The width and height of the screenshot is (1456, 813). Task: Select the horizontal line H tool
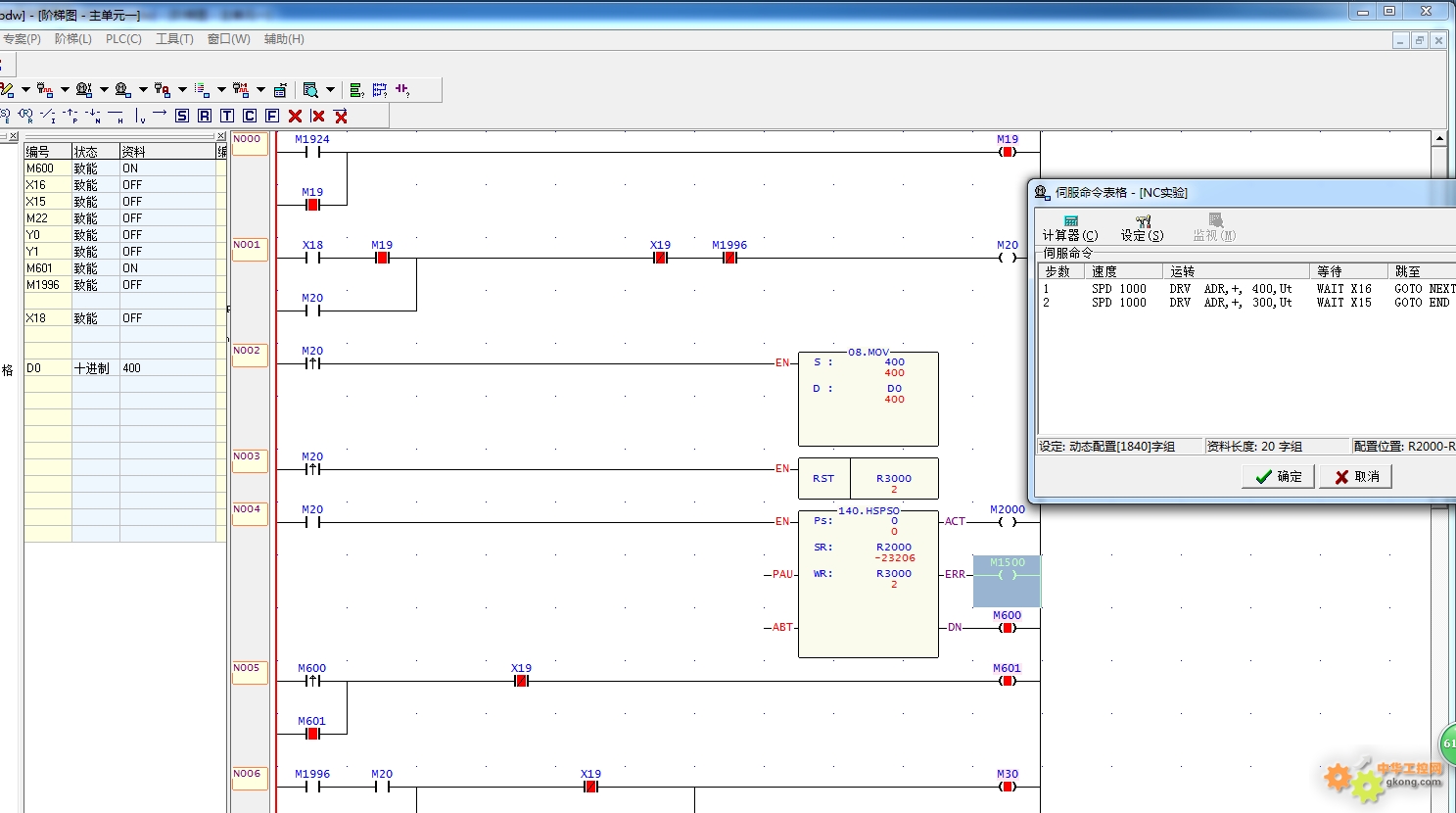116,116
